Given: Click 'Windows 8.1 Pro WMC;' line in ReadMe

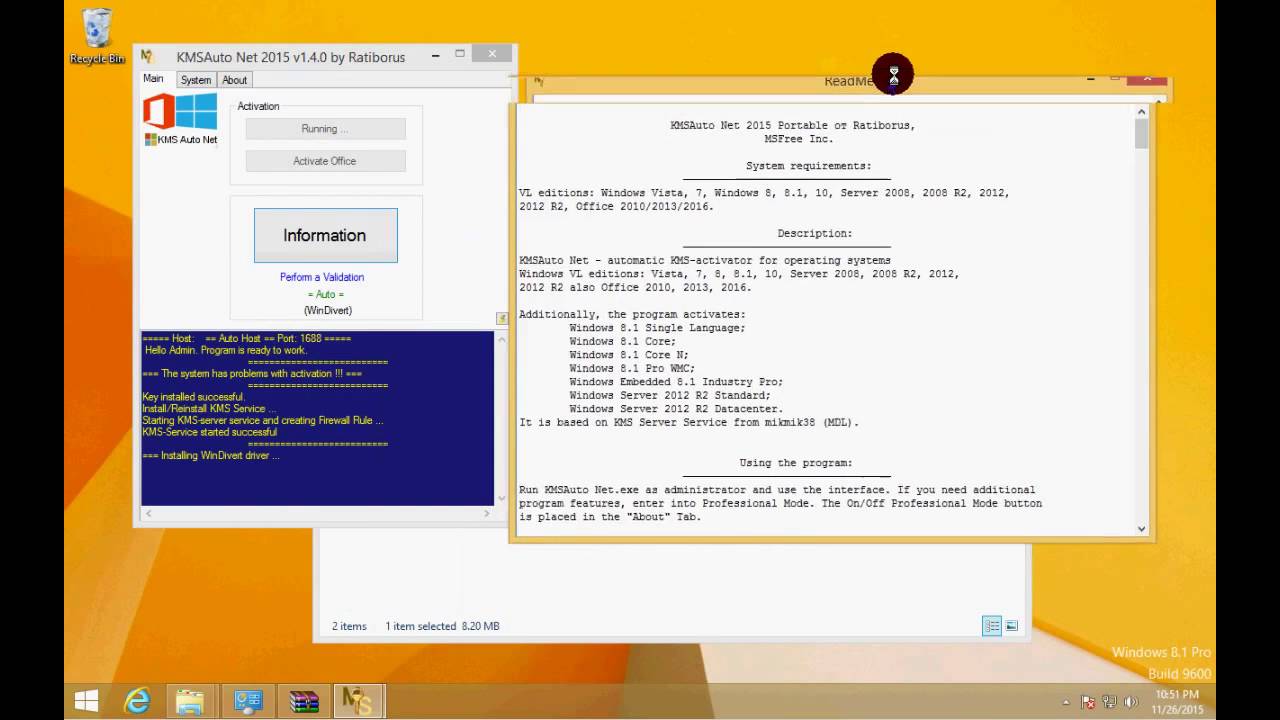Looking at the screenshot, I should click(x=632, y=368).
